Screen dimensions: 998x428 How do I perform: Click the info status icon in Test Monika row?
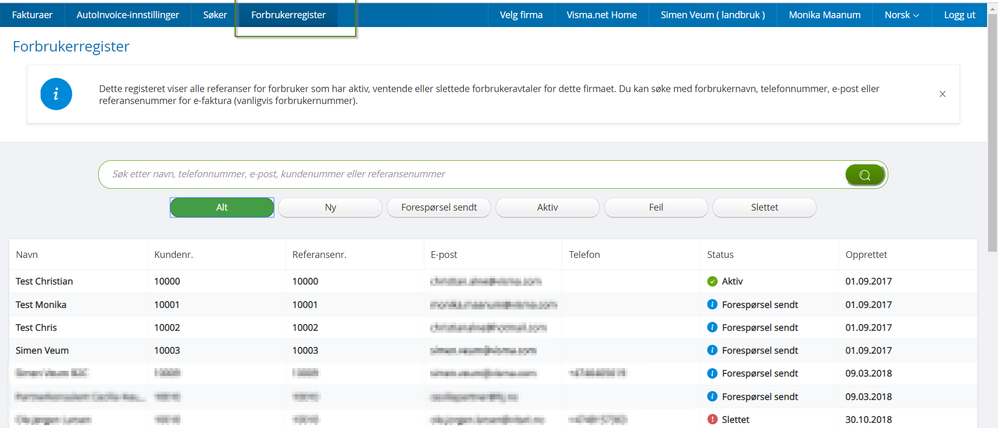pos(712,304)
